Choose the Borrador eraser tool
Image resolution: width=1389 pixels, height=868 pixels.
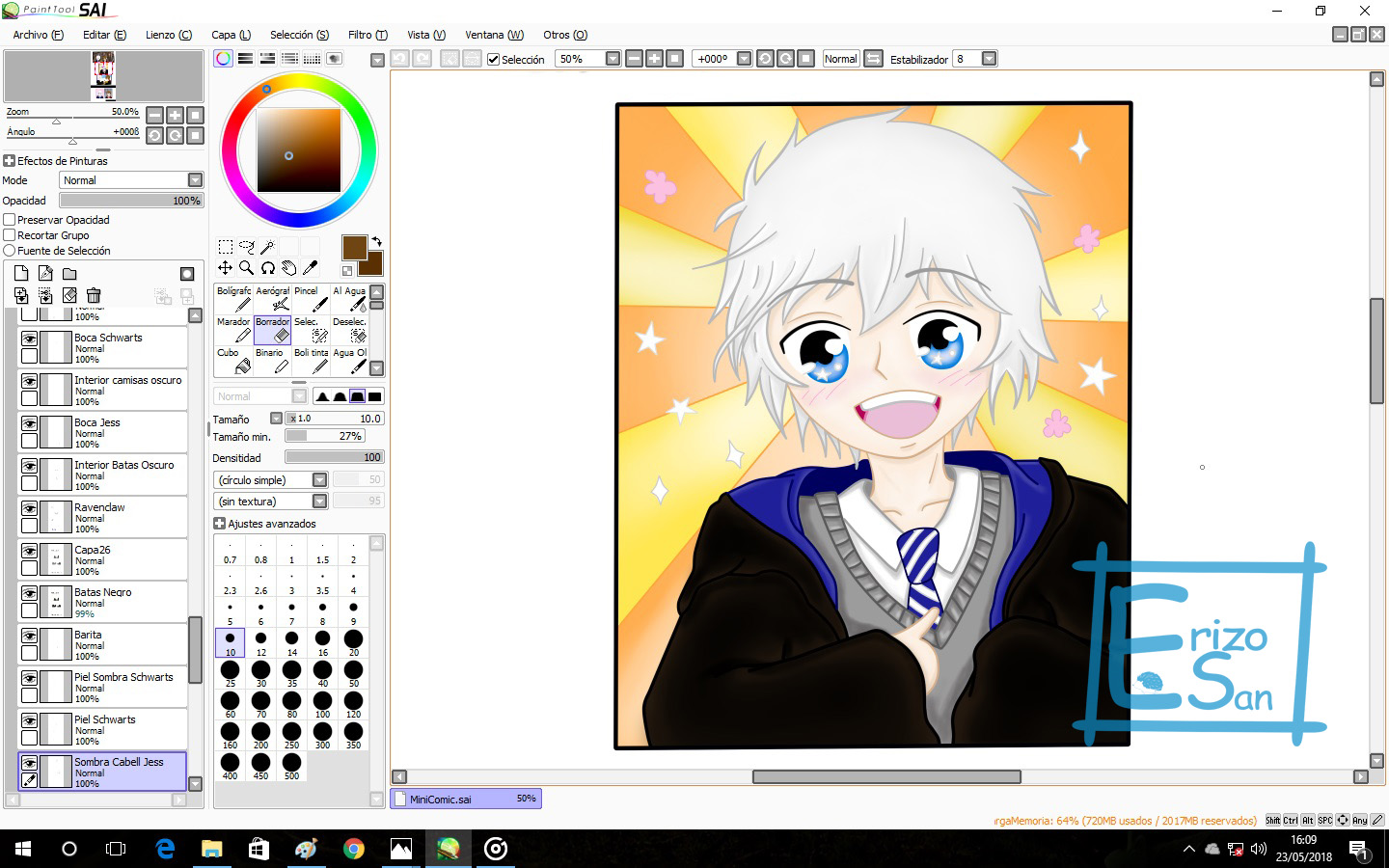[x=272, y=330]
